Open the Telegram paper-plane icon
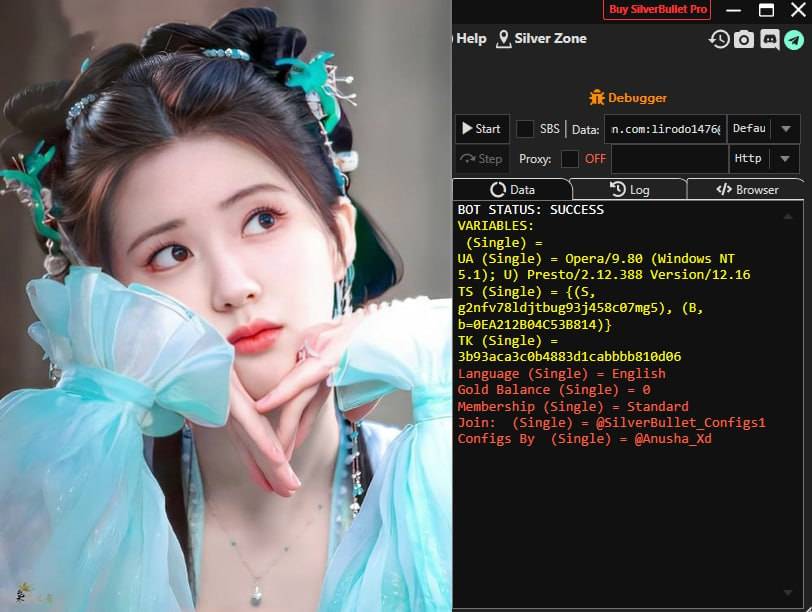 (794, 40)
